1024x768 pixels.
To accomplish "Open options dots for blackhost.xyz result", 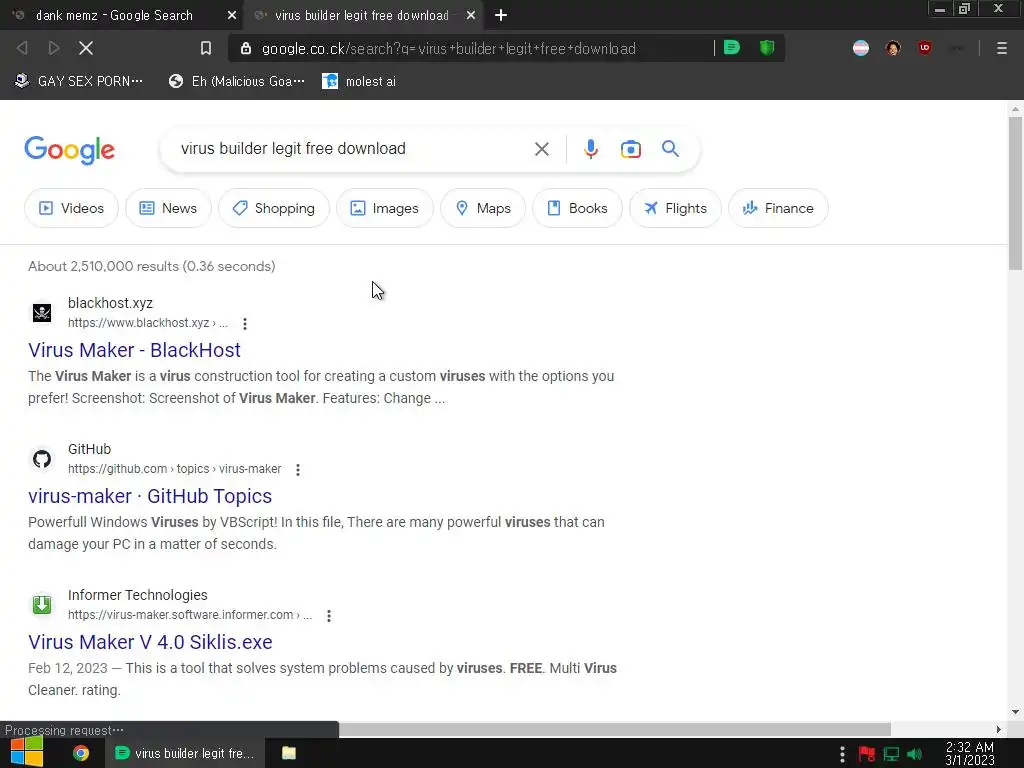I will [245, 323].
